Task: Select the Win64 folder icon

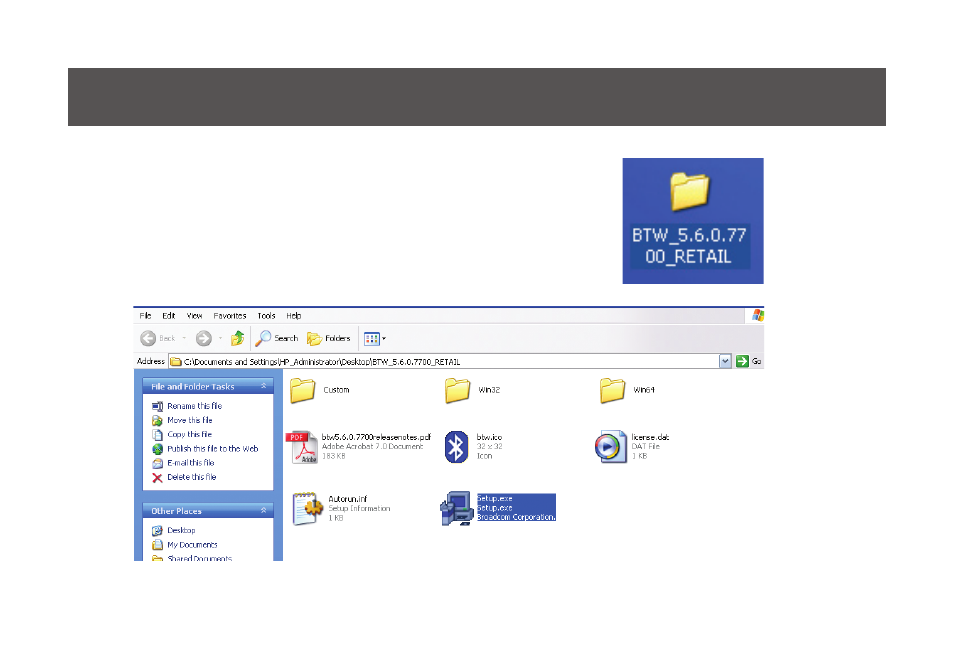Action: click(x=613, y=390)
